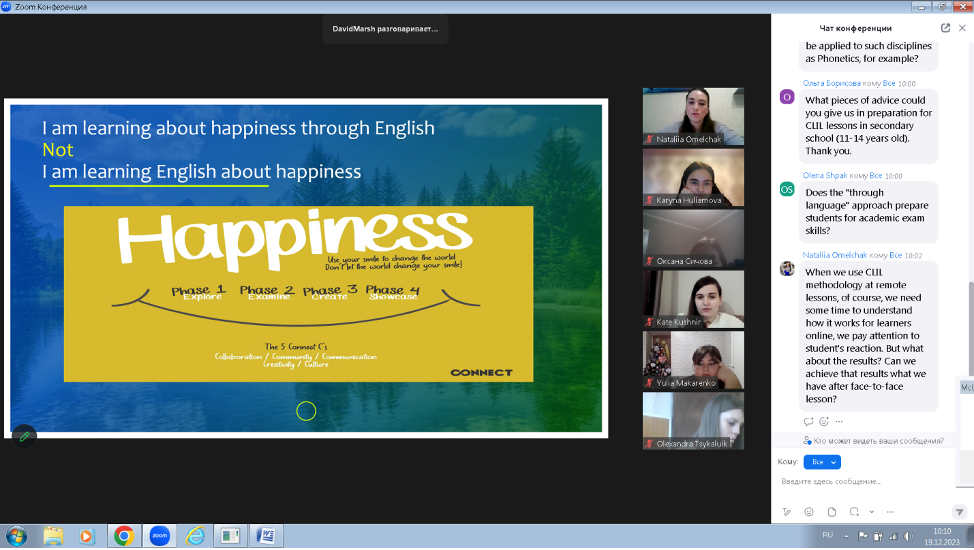Open the emoji picker in chat toolbar
Image resolution: width=974 pixels, height=550 pixels.
(809, 511)
